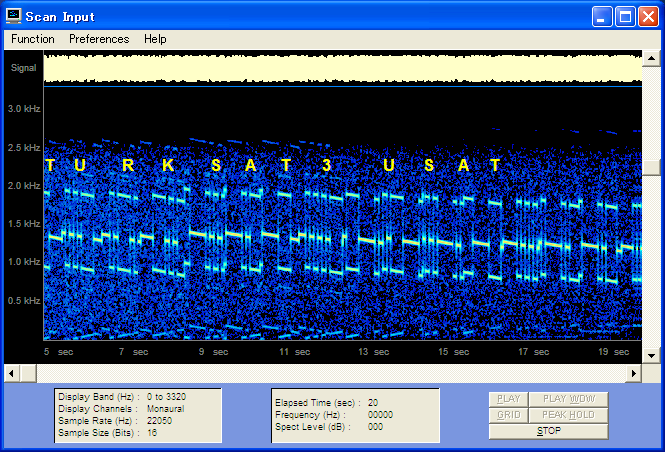665x452 pixels.
Task: Close the Scan Input window
Action: coord(648,17)
